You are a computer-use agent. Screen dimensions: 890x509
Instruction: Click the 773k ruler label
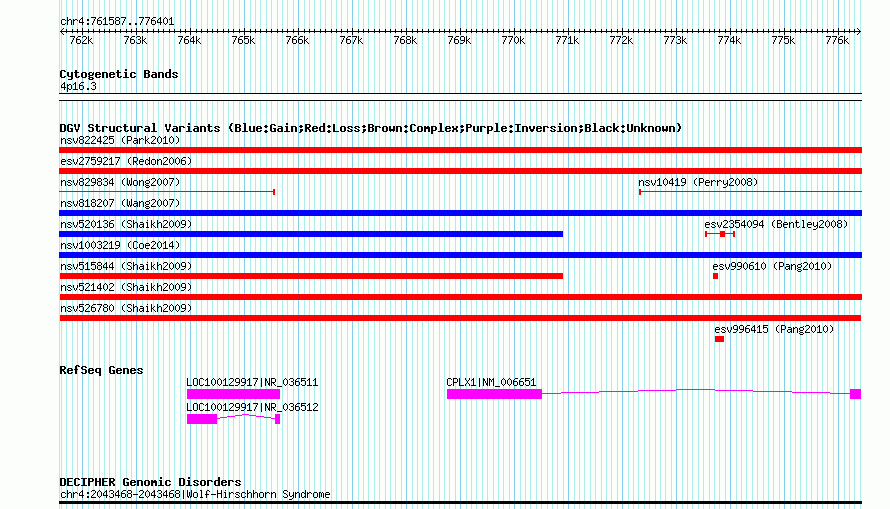(675, 40)
